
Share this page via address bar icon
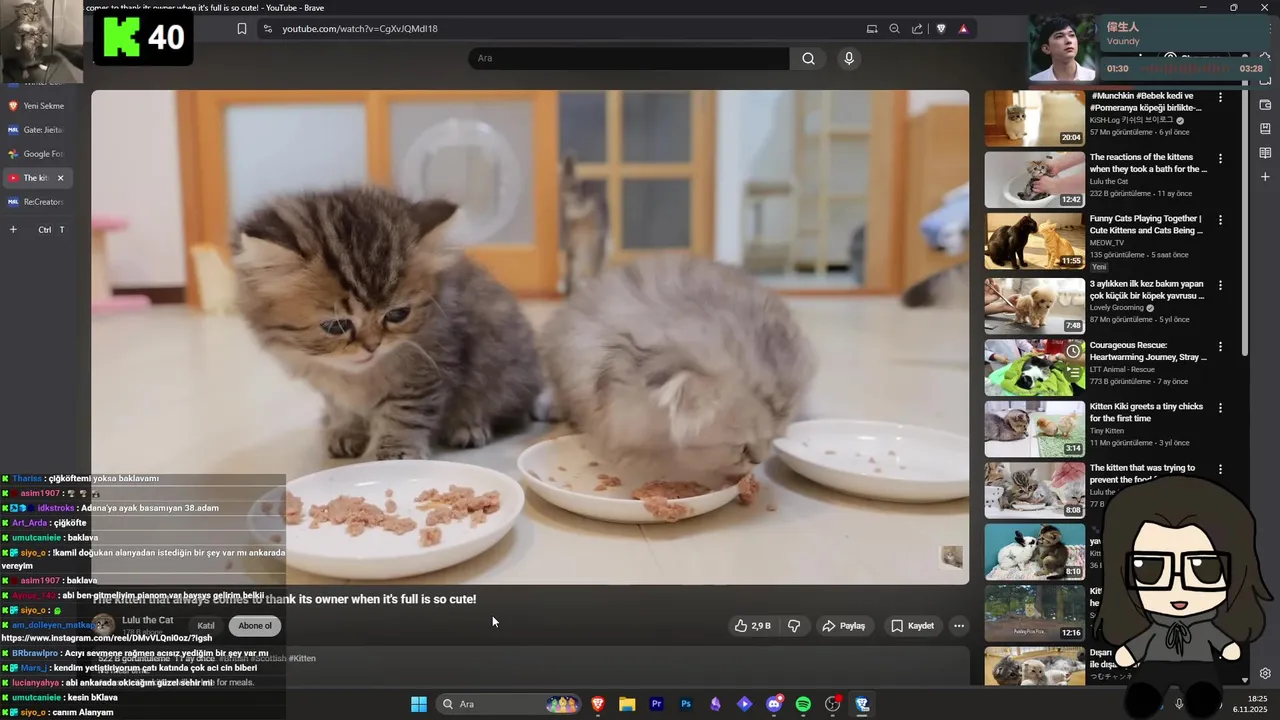917,29
